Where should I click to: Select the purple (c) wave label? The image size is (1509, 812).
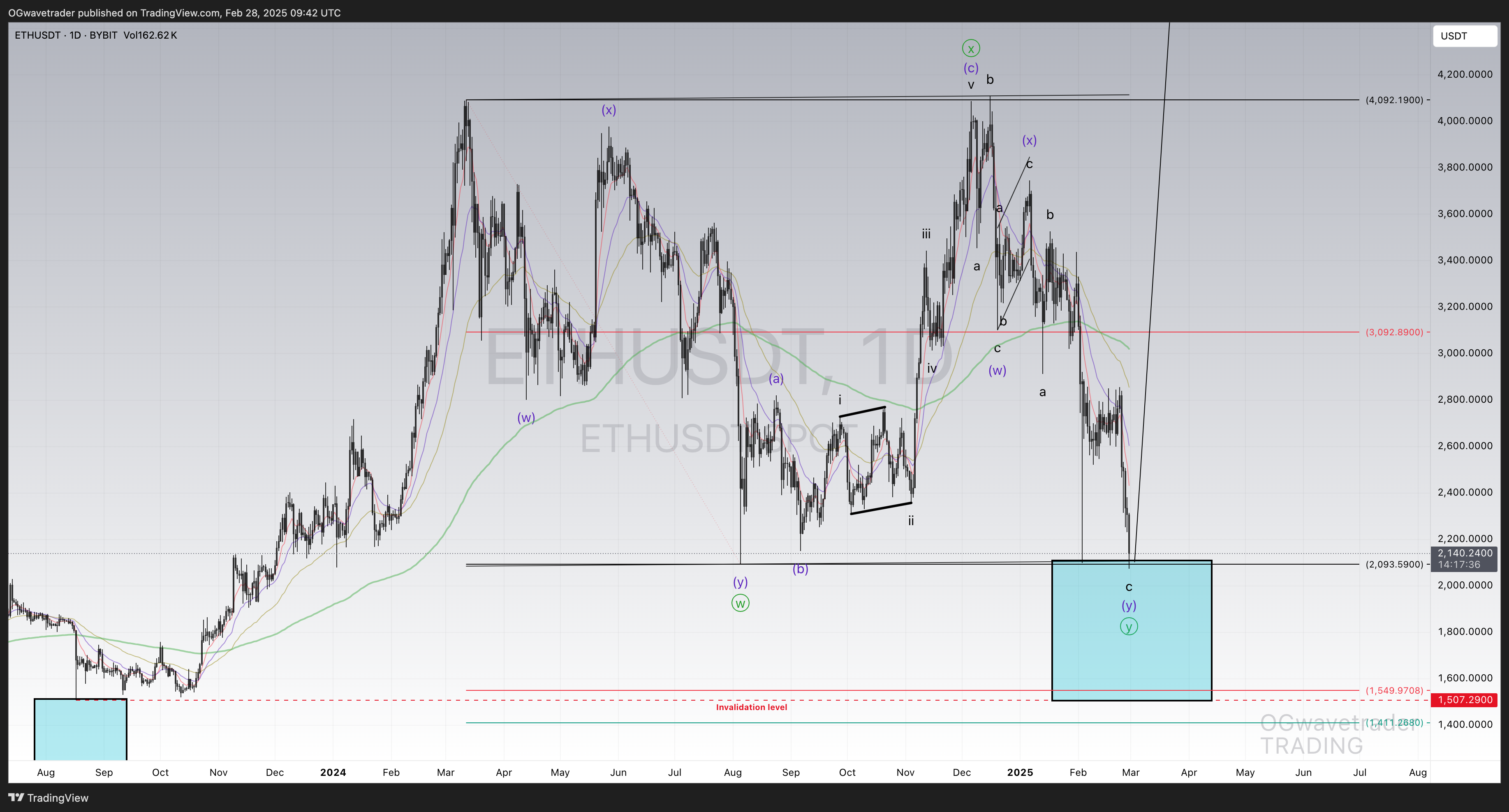pyautogui.click(x=971, y=68)
